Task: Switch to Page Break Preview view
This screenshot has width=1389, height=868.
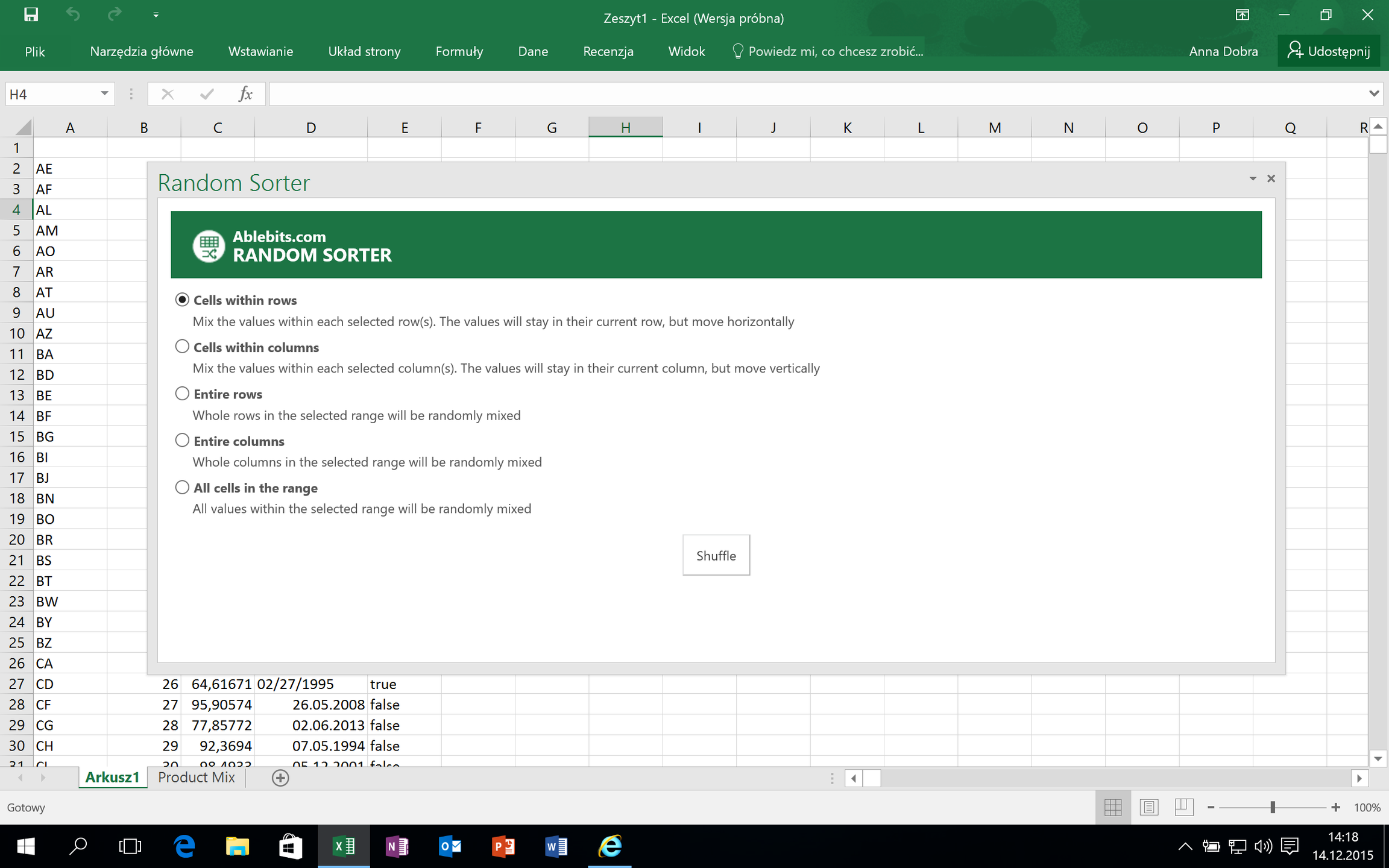Action: click(x=1183, y=807)
